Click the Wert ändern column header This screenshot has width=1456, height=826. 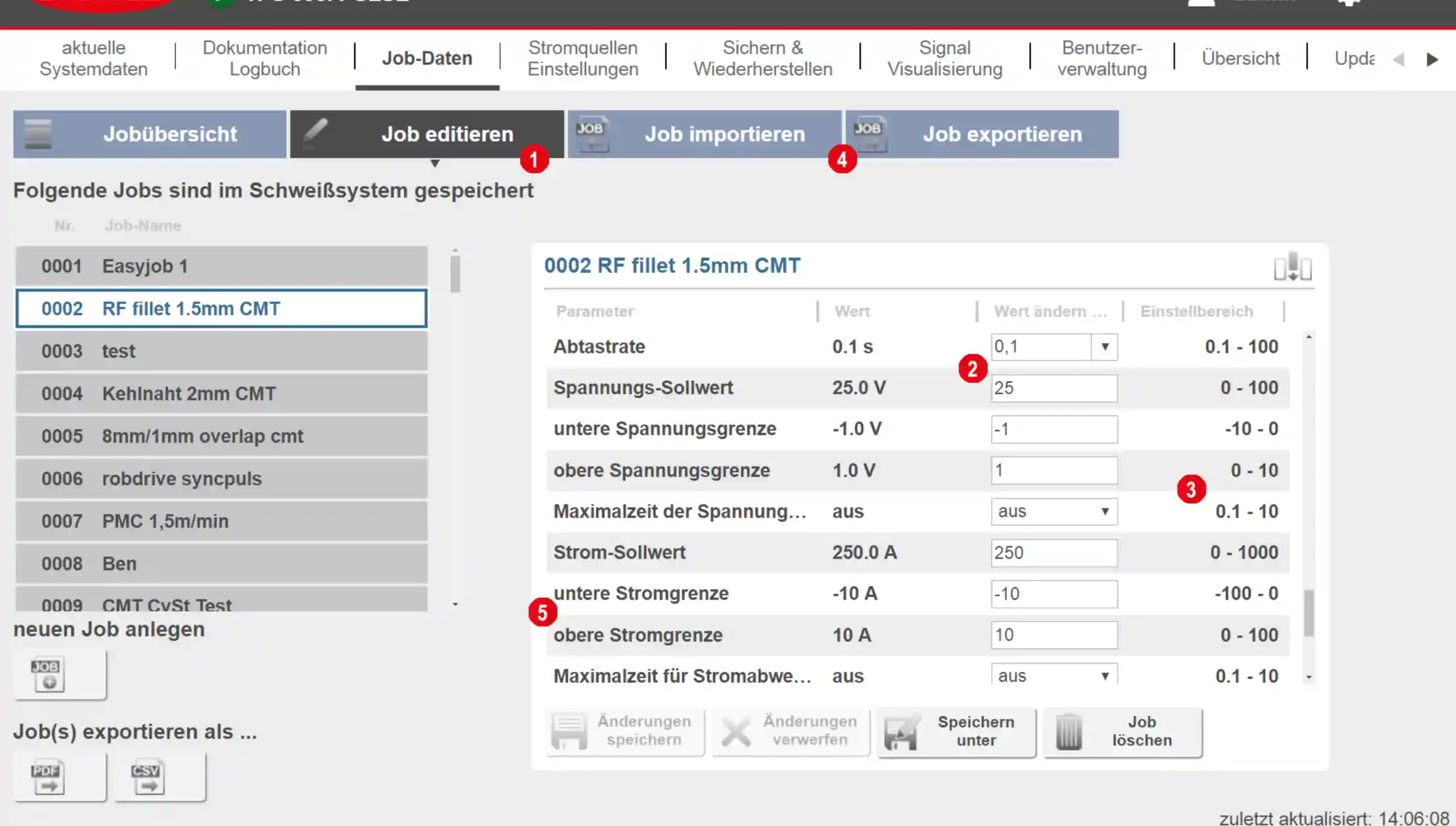[1050, 311]
